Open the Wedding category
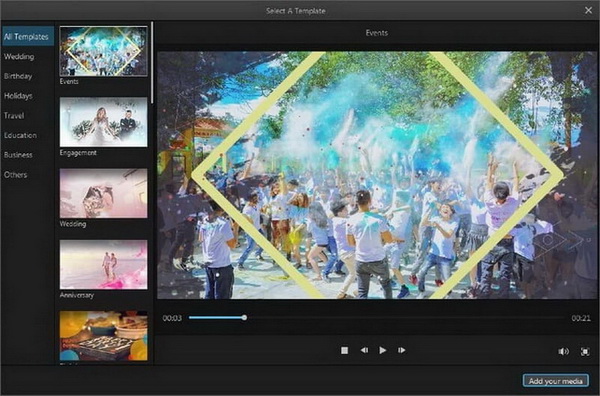600x396 pixels. pos(19,57)
